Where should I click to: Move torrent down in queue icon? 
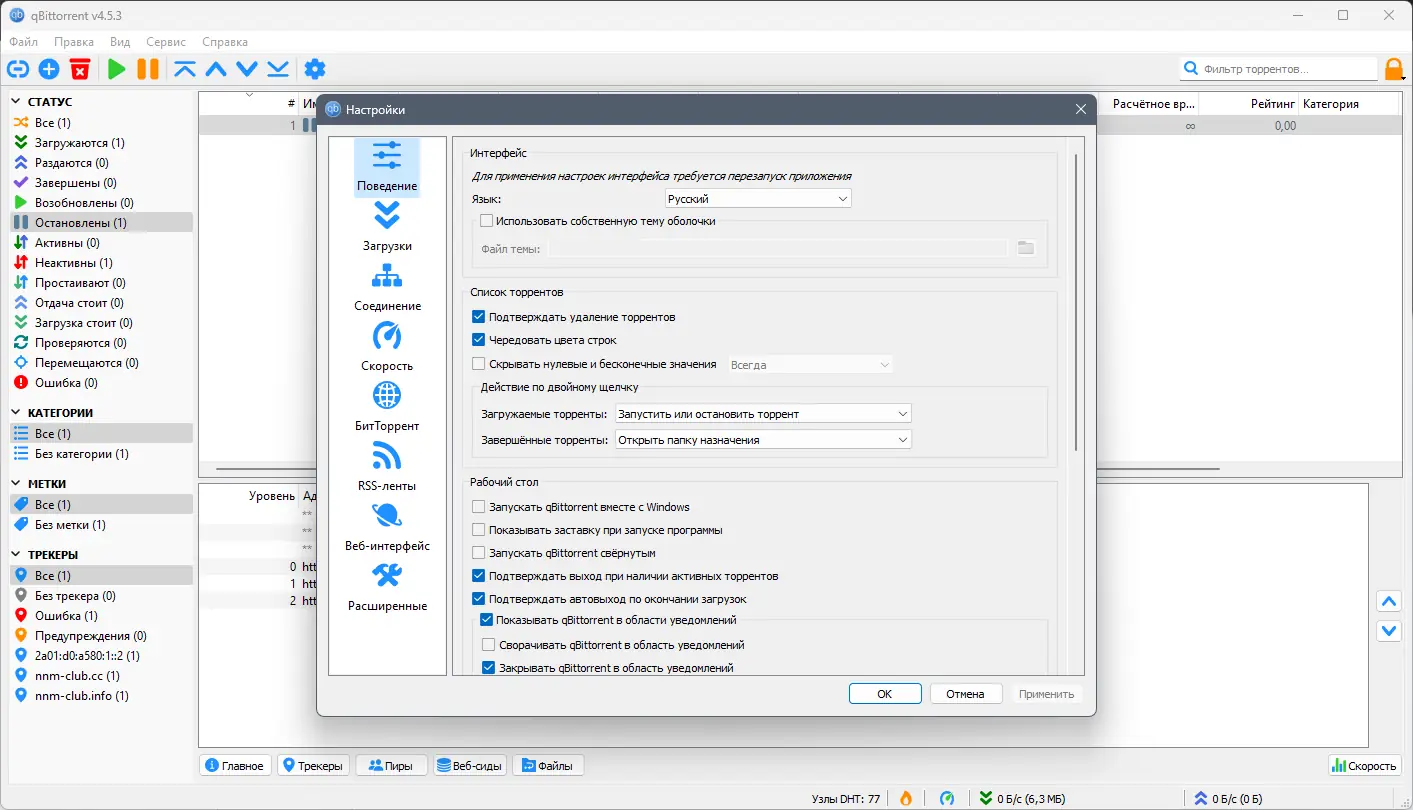pos(247,69)
